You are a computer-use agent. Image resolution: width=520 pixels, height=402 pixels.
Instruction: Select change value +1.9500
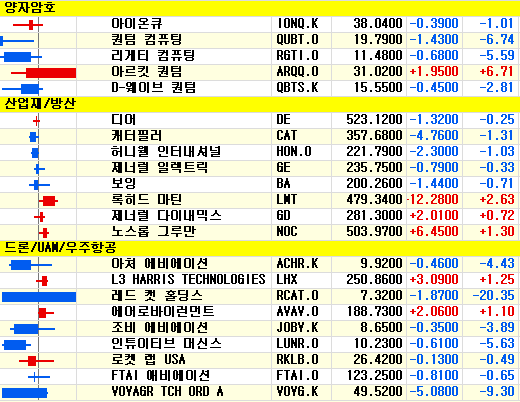[x=434, y=72]
